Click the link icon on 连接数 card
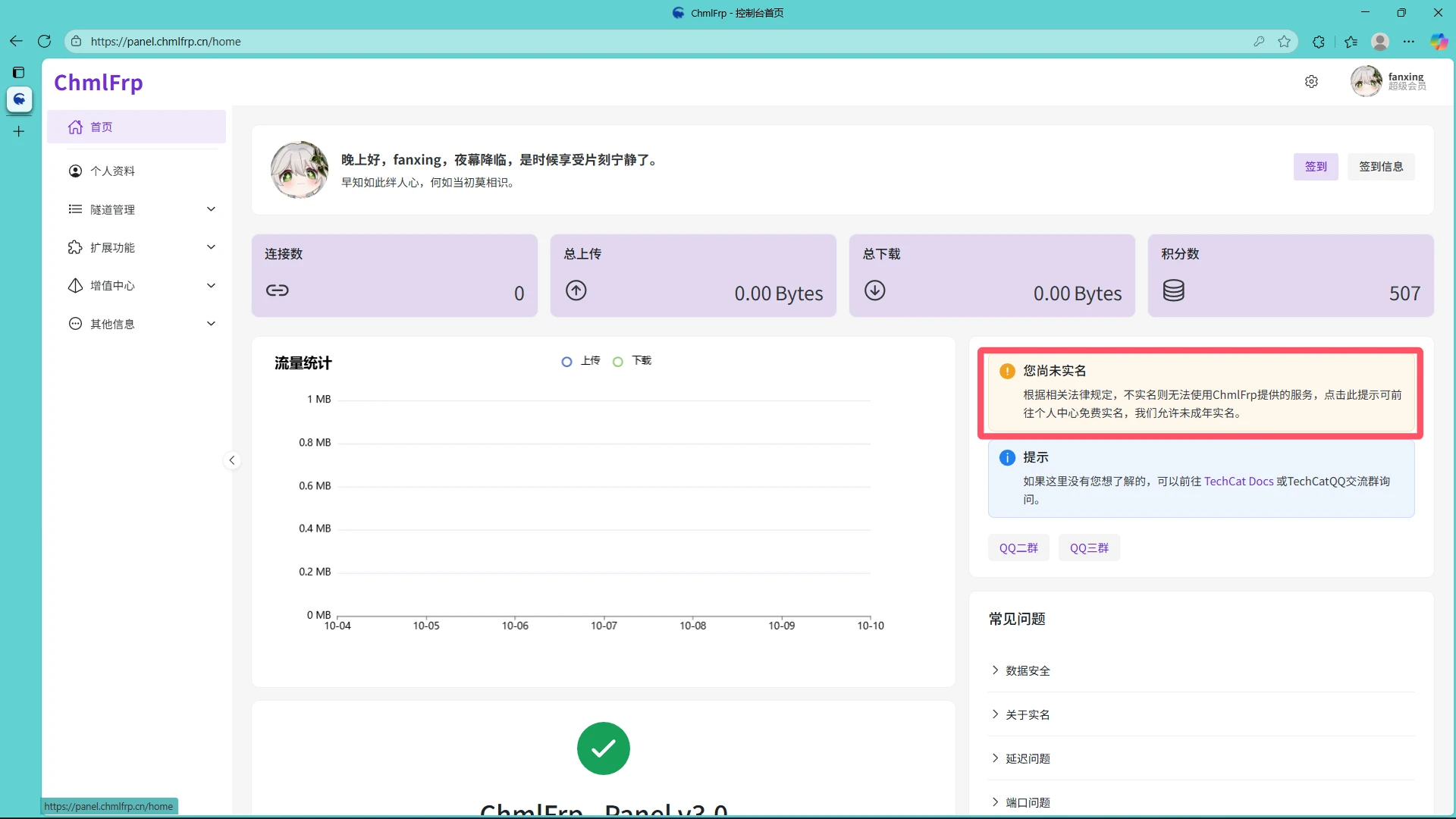Screen dimensions: 1456x819 [x=278, y=290]
